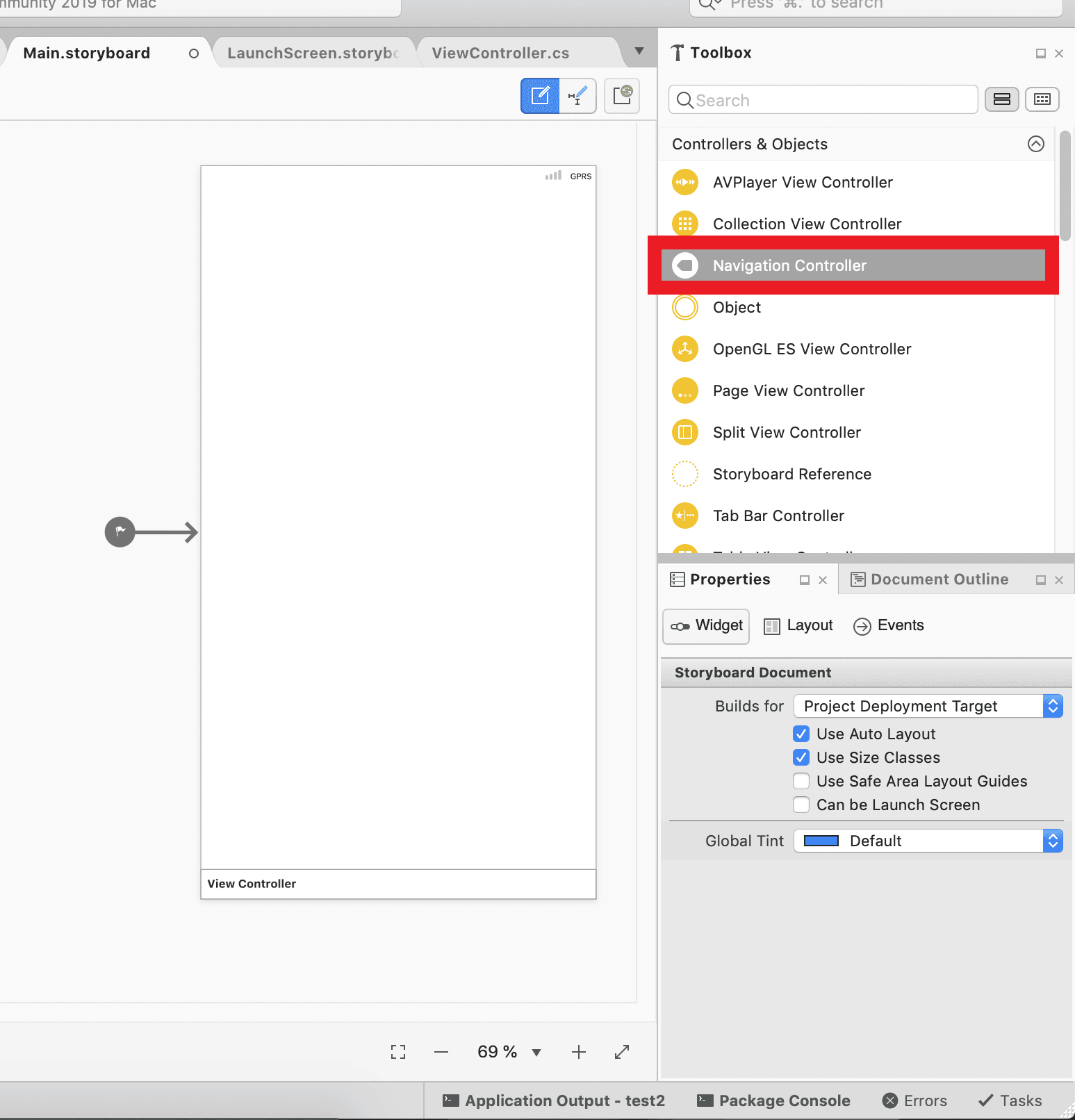The height and width of the screenshot is (1120, 1075).
Task: Click the zoom-to-fit canvas icon
Action: click(398, 1052)
